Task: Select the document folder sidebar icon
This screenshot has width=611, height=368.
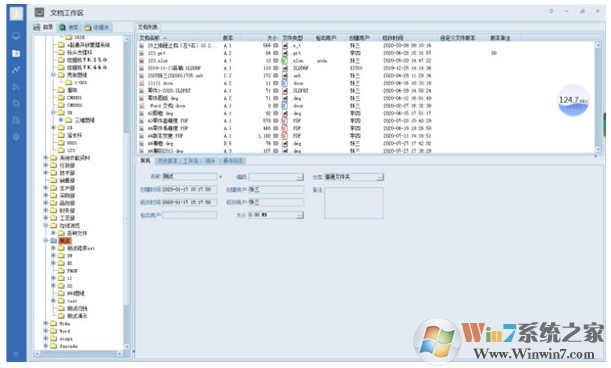Action: (x=16, y=53)
